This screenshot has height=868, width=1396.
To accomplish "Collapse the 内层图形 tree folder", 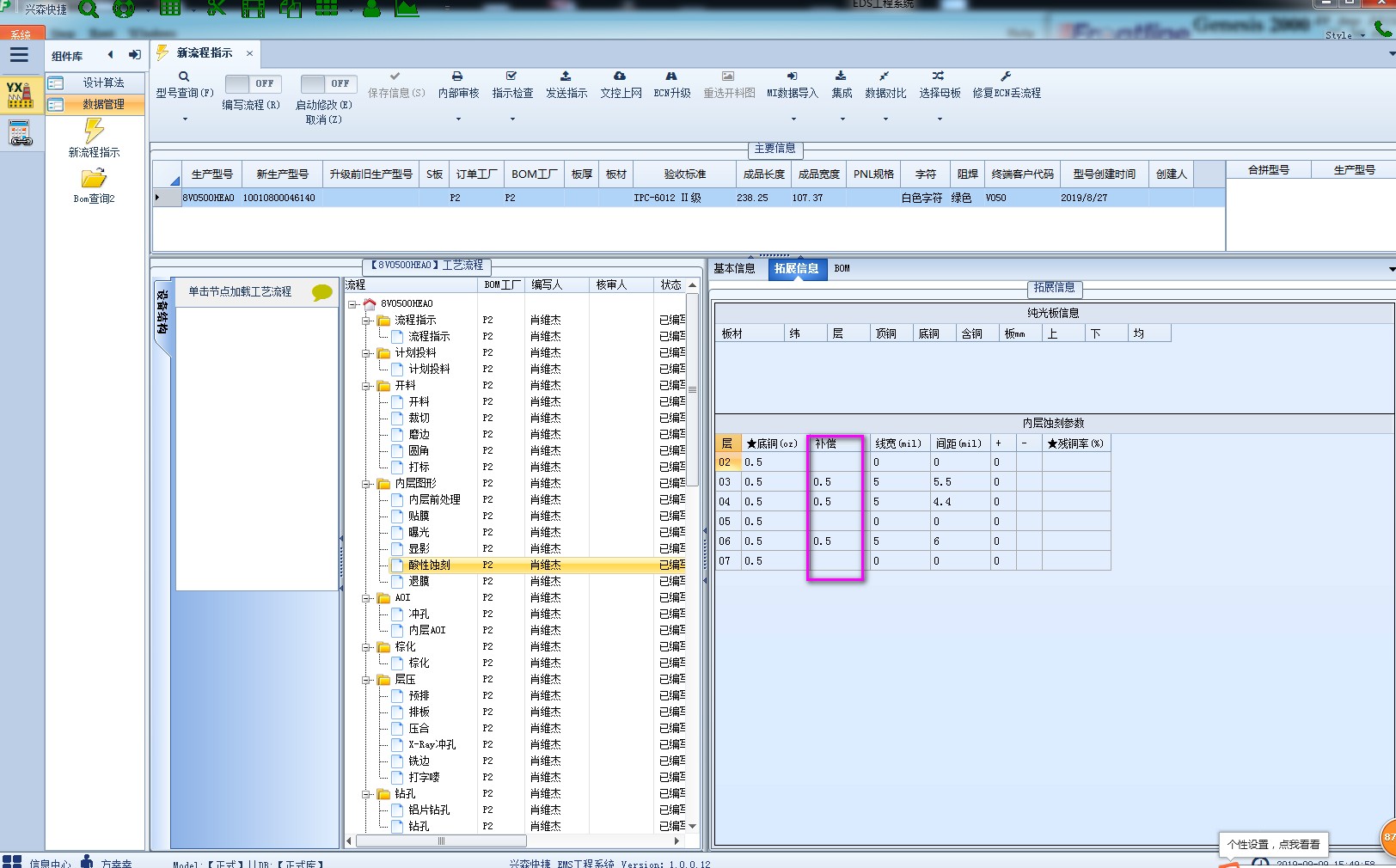I will pos(366,484).
